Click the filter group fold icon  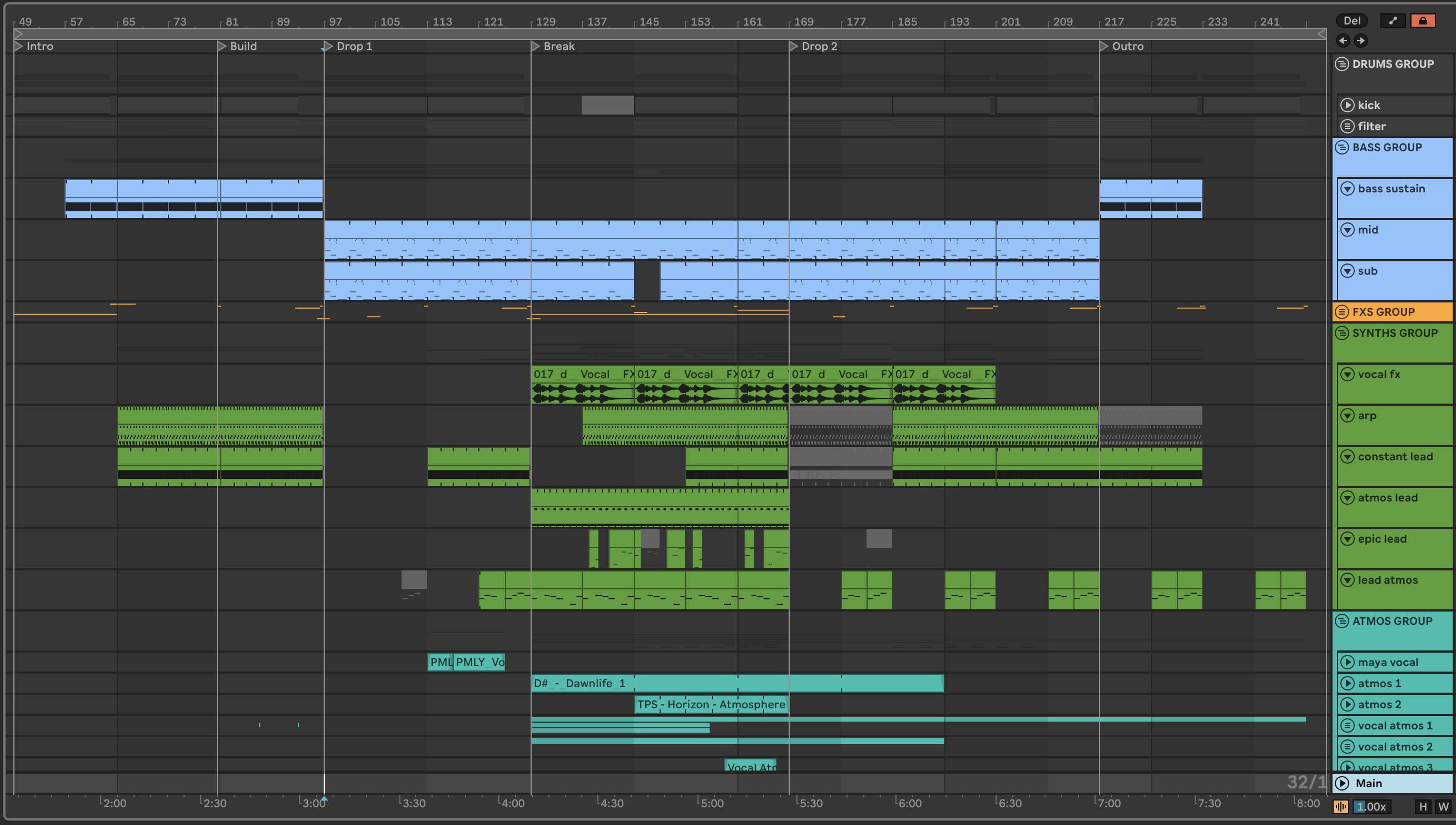pos(1347,126)
